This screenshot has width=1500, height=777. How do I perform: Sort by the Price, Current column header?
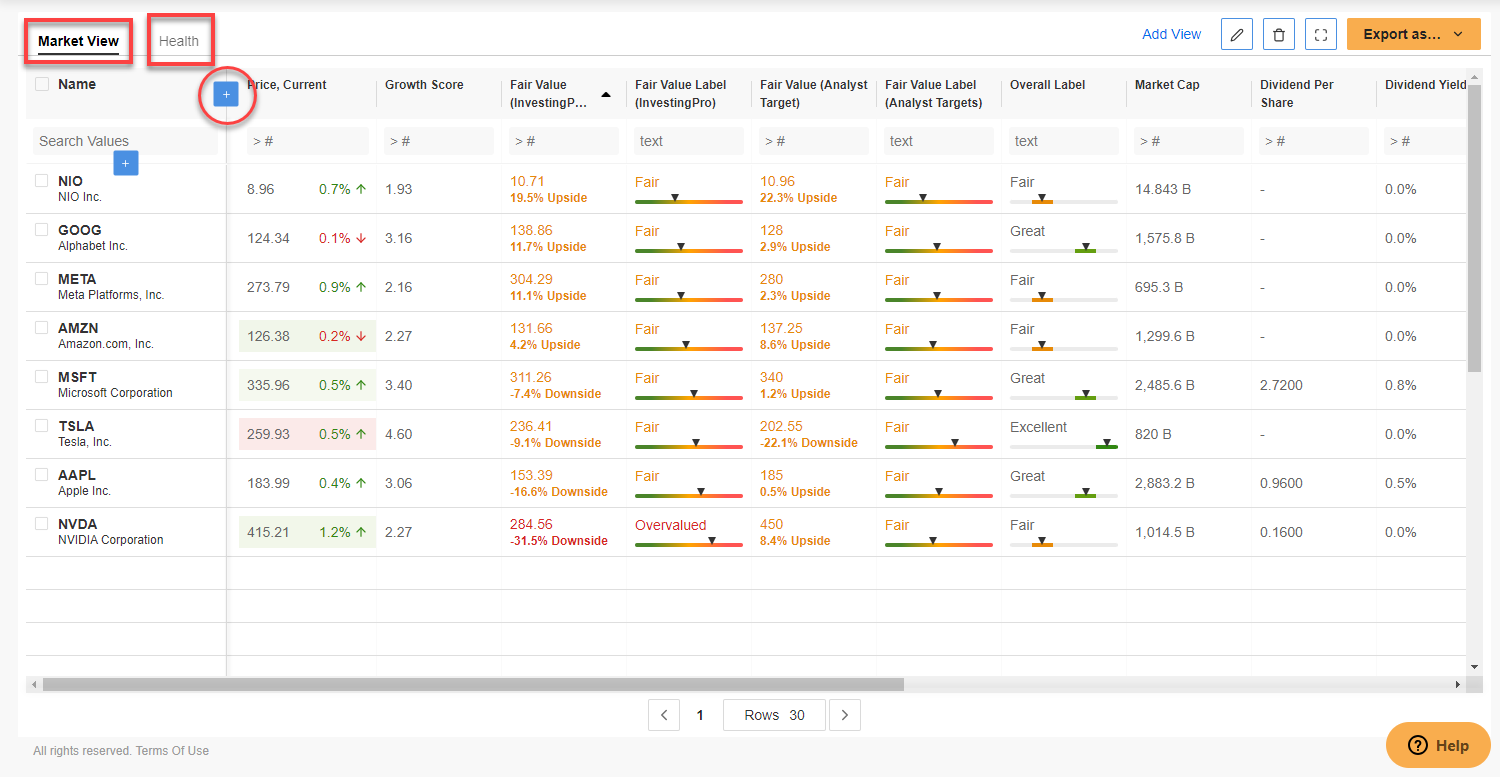pyautogui.click(x=287, y=85)
